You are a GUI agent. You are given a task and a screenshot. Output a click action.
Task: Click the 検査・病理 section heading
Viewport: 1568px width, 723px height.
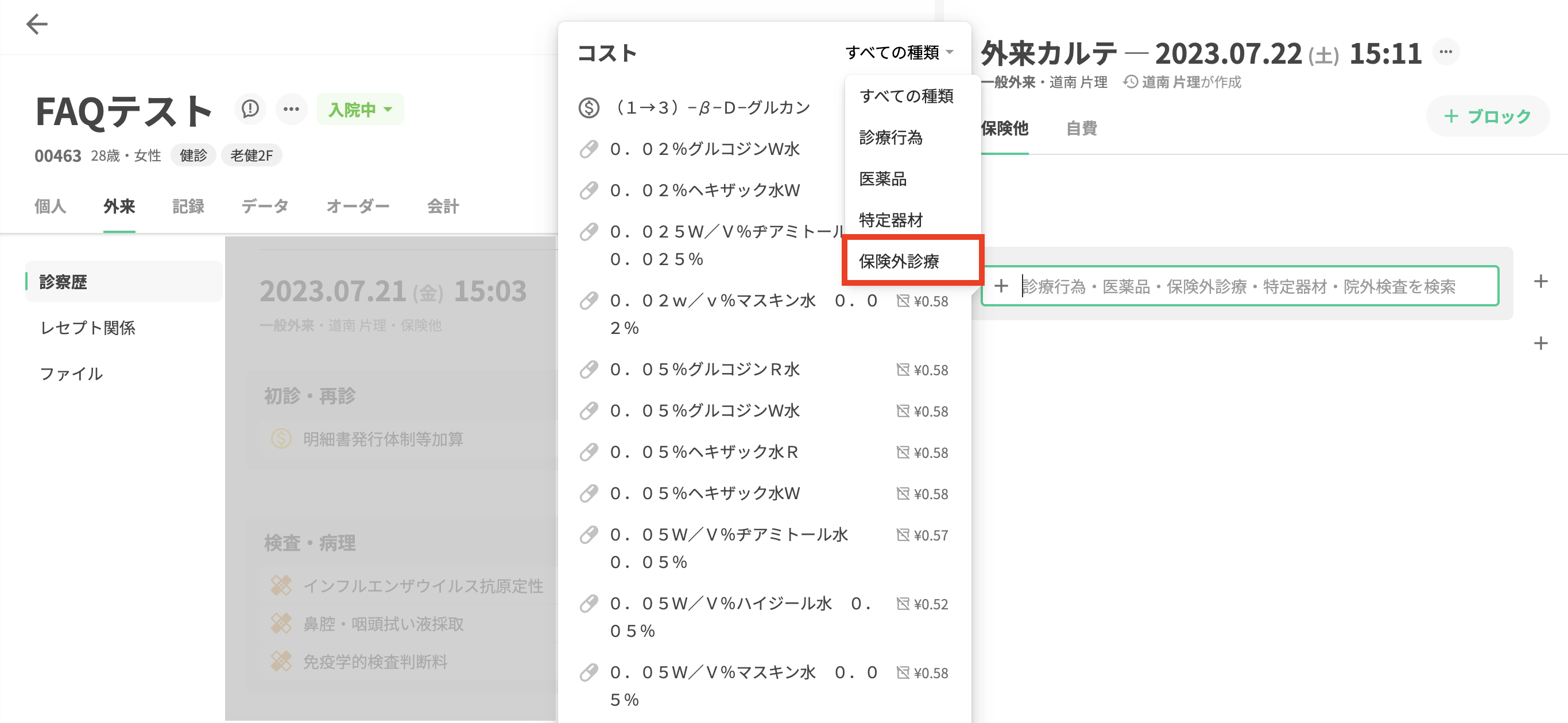point(310,543)
